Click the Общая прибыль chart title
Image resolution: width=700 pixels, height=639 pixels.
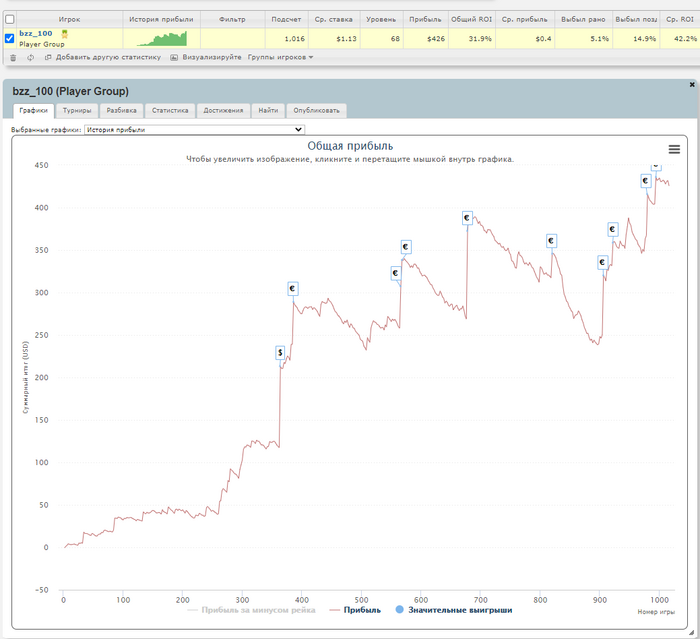coord(350,146)
